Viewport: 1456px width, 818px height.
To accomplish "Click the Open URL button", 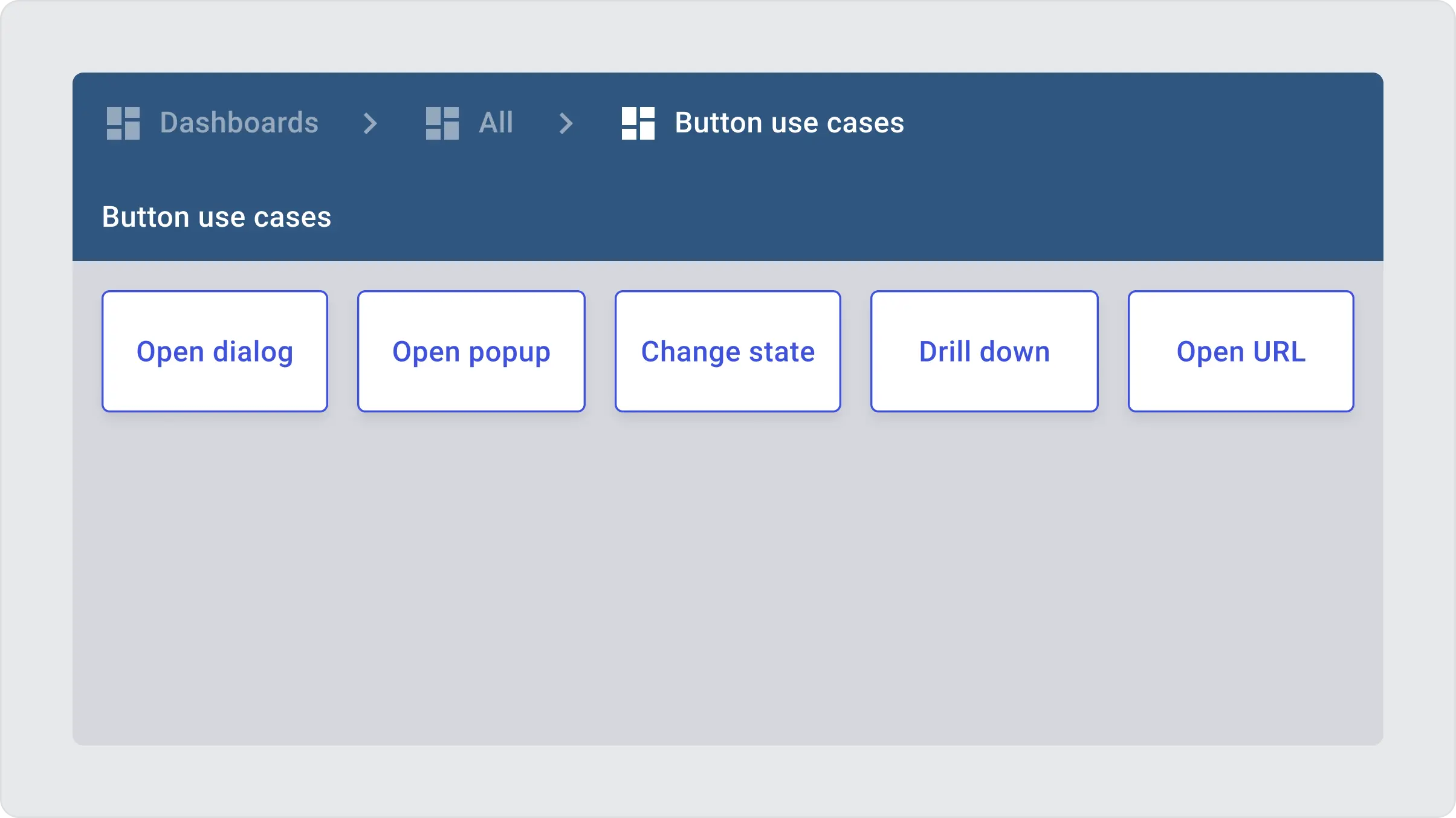I will pos(1241,351).
